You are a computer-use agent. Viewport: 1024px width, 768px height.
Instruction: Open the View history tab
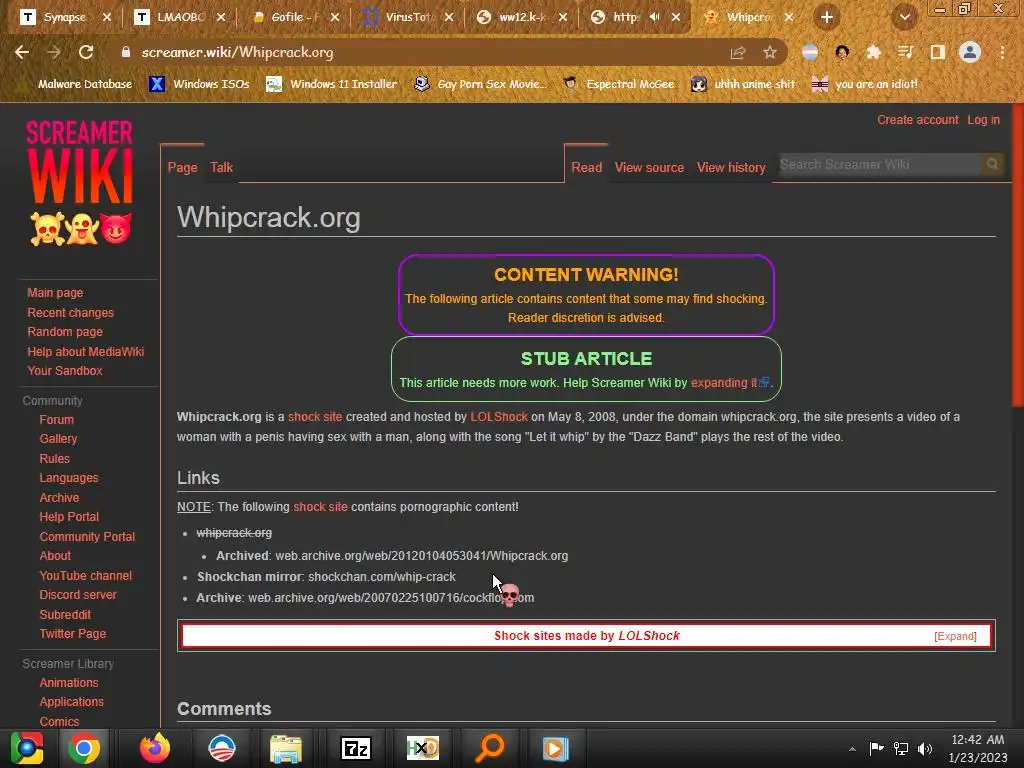click(x=731, y=167)
